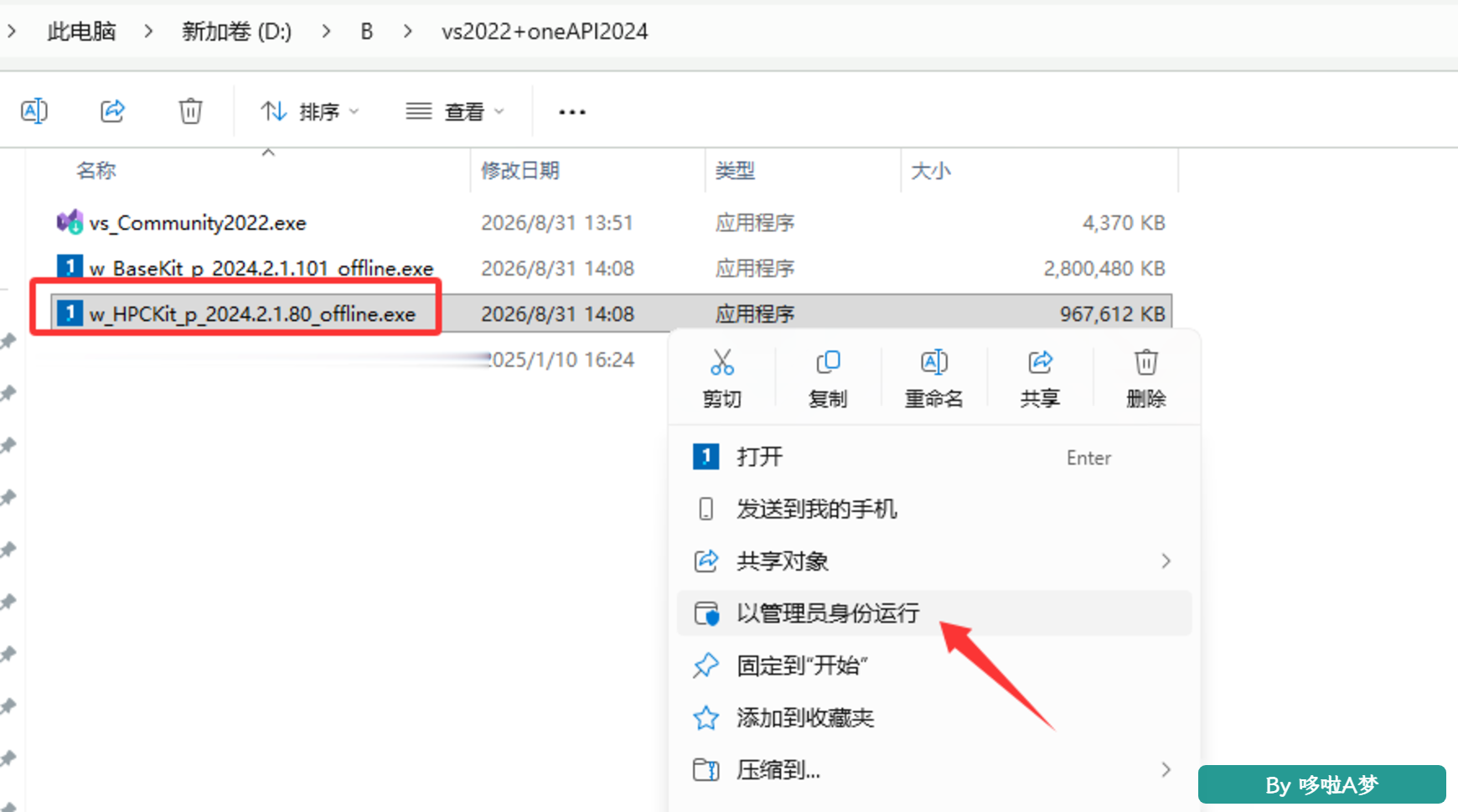The height and width of the screenshot is (812, 1458).
Task: Choose 固定到"开始" from the context menu
Action: click(934, 665)
